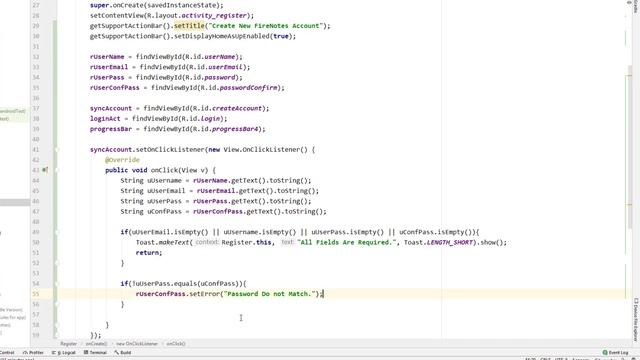Screen dimensions: 640x360
Task: Open the Device File Explorer side tab
Action: pos(636,320)
